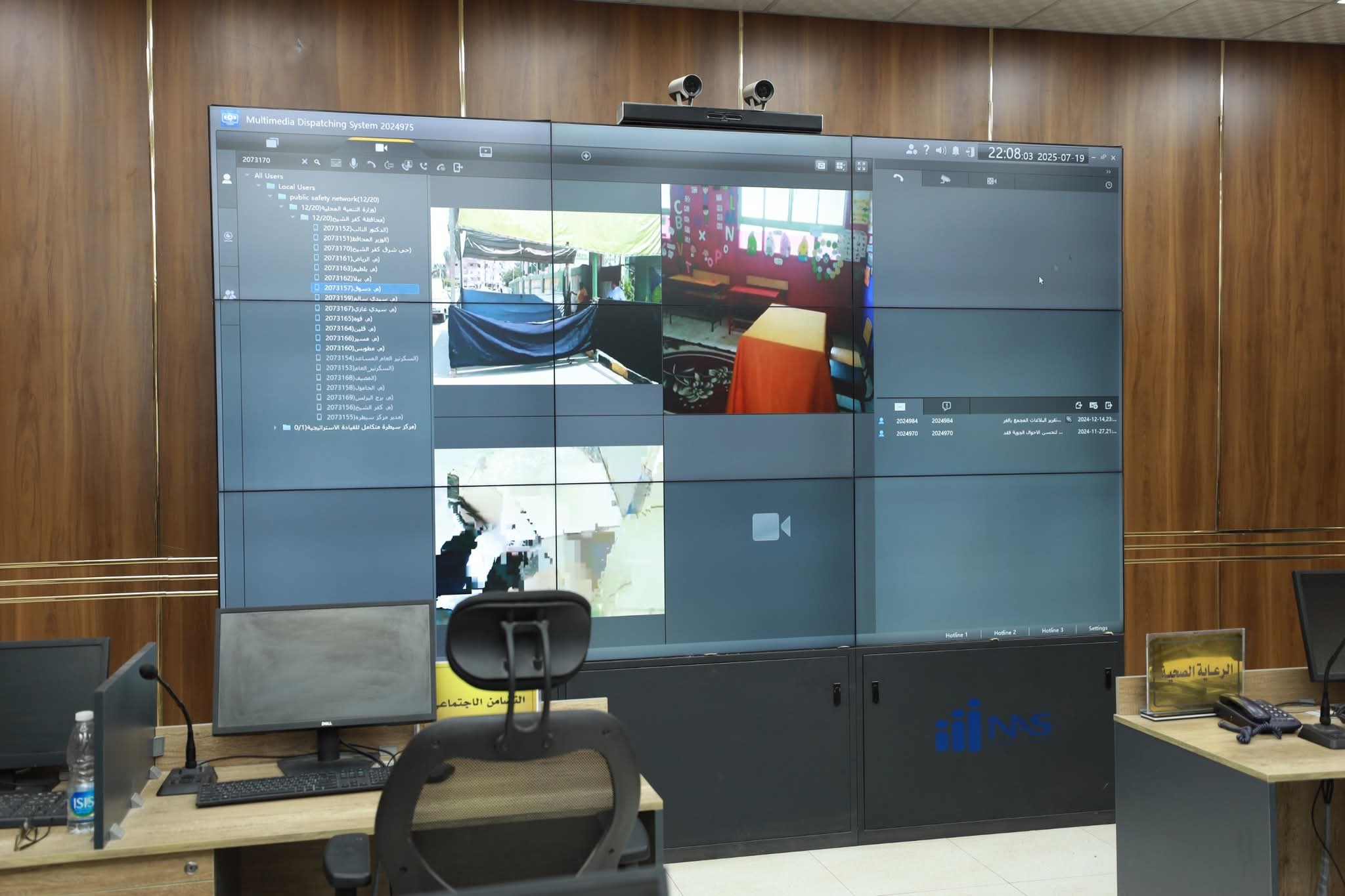Open message row from 2024984

pyautogui.click(x=998, y=420)
